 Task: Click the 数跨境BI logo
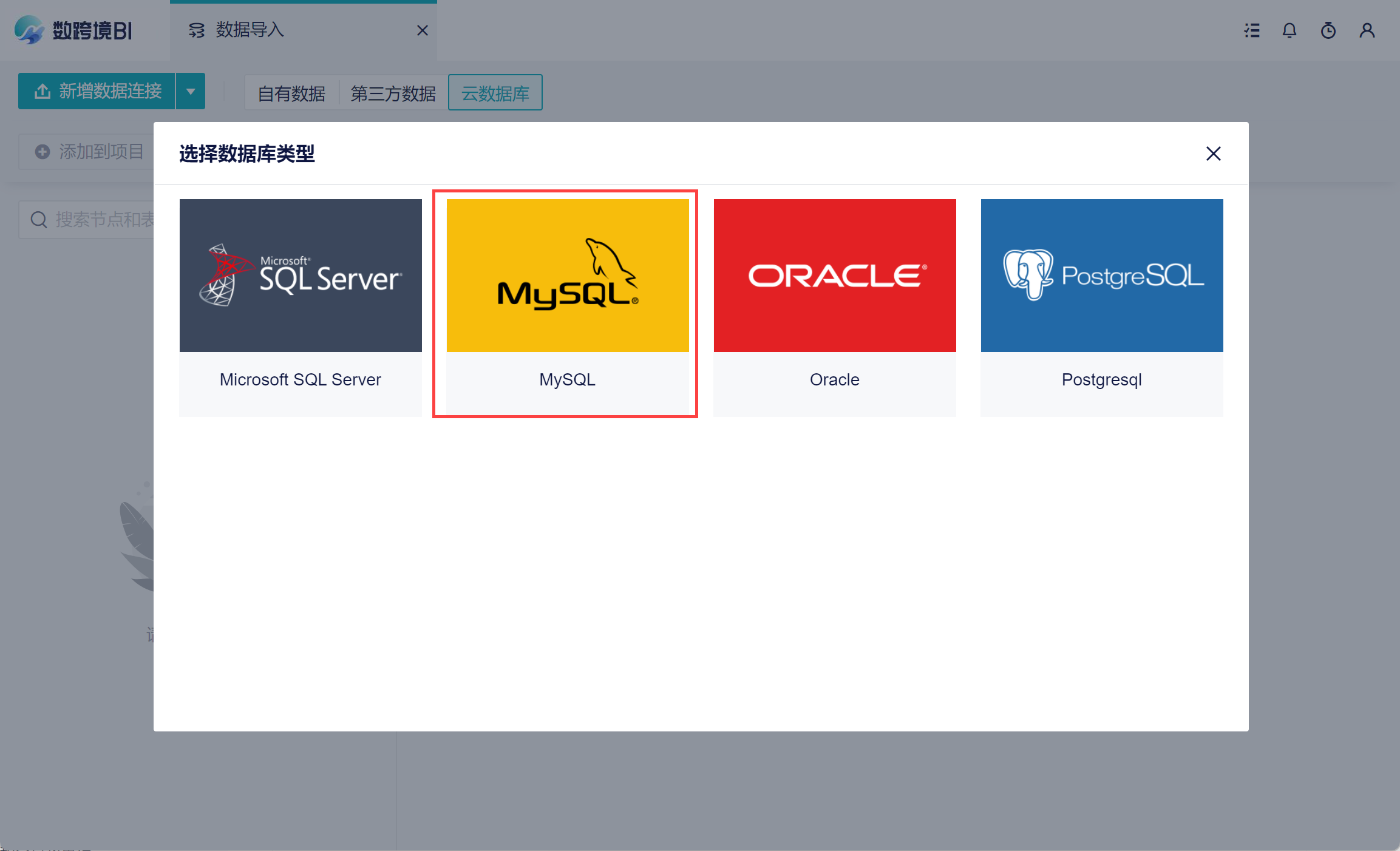point(73,30)
